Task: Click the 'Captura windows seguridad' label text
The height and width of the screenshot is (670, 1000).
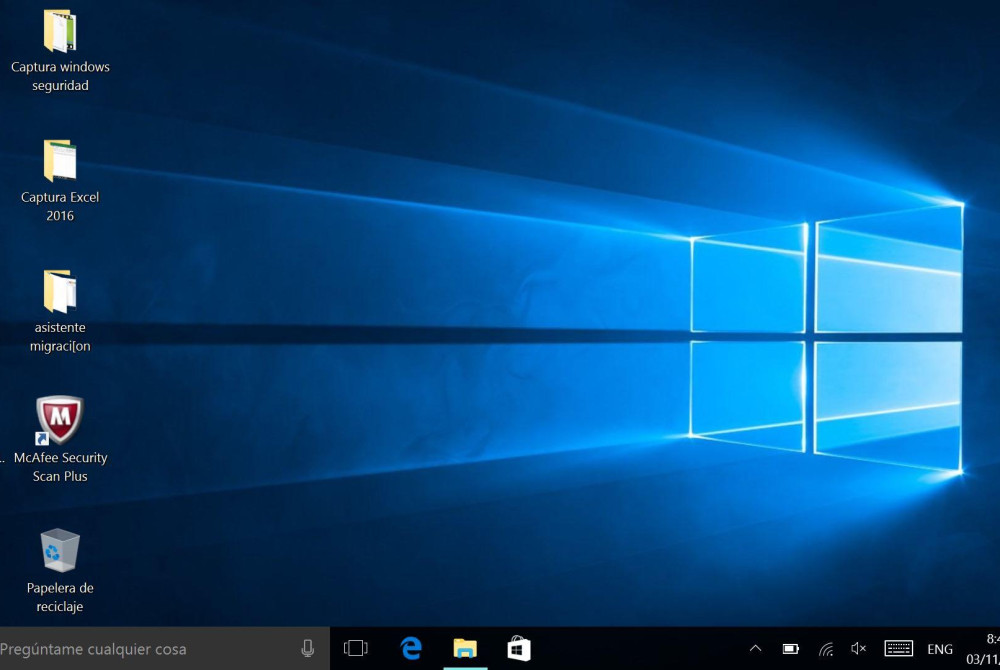Action: (x=60, y=76)
